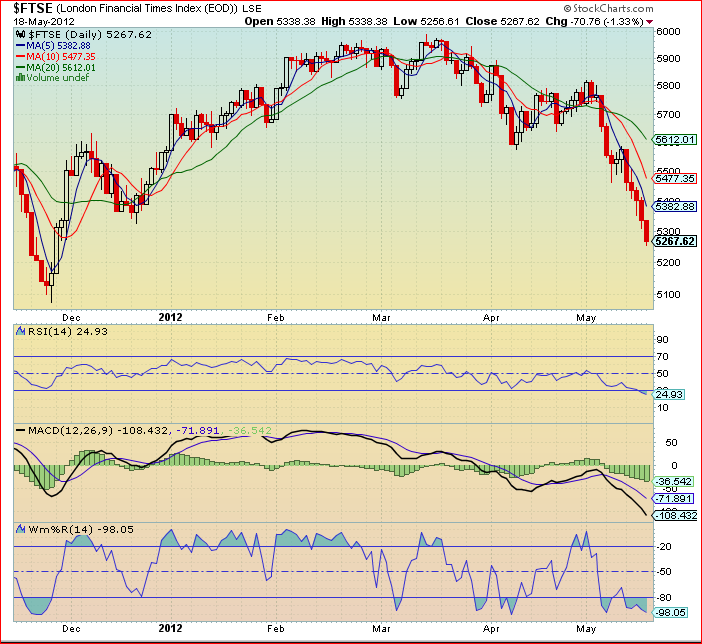Click the green MA(20) legend line marker

coord(21,68)
